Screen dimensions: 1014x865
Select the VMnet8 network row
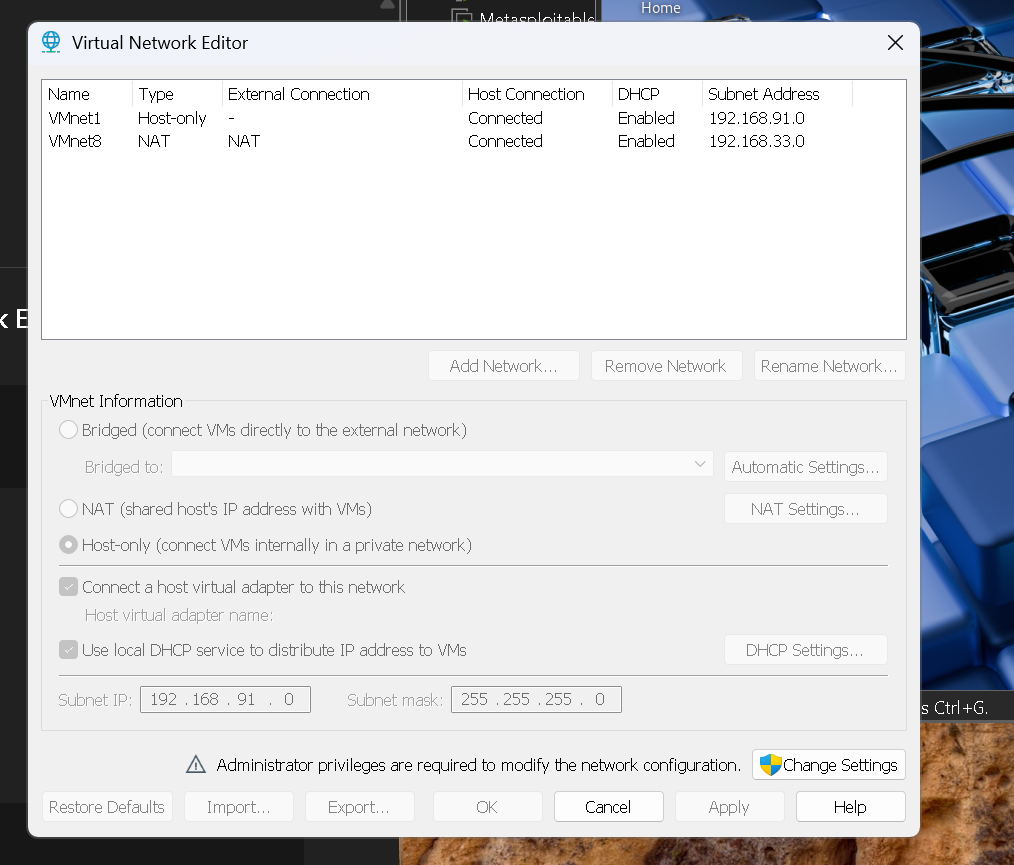200,141
